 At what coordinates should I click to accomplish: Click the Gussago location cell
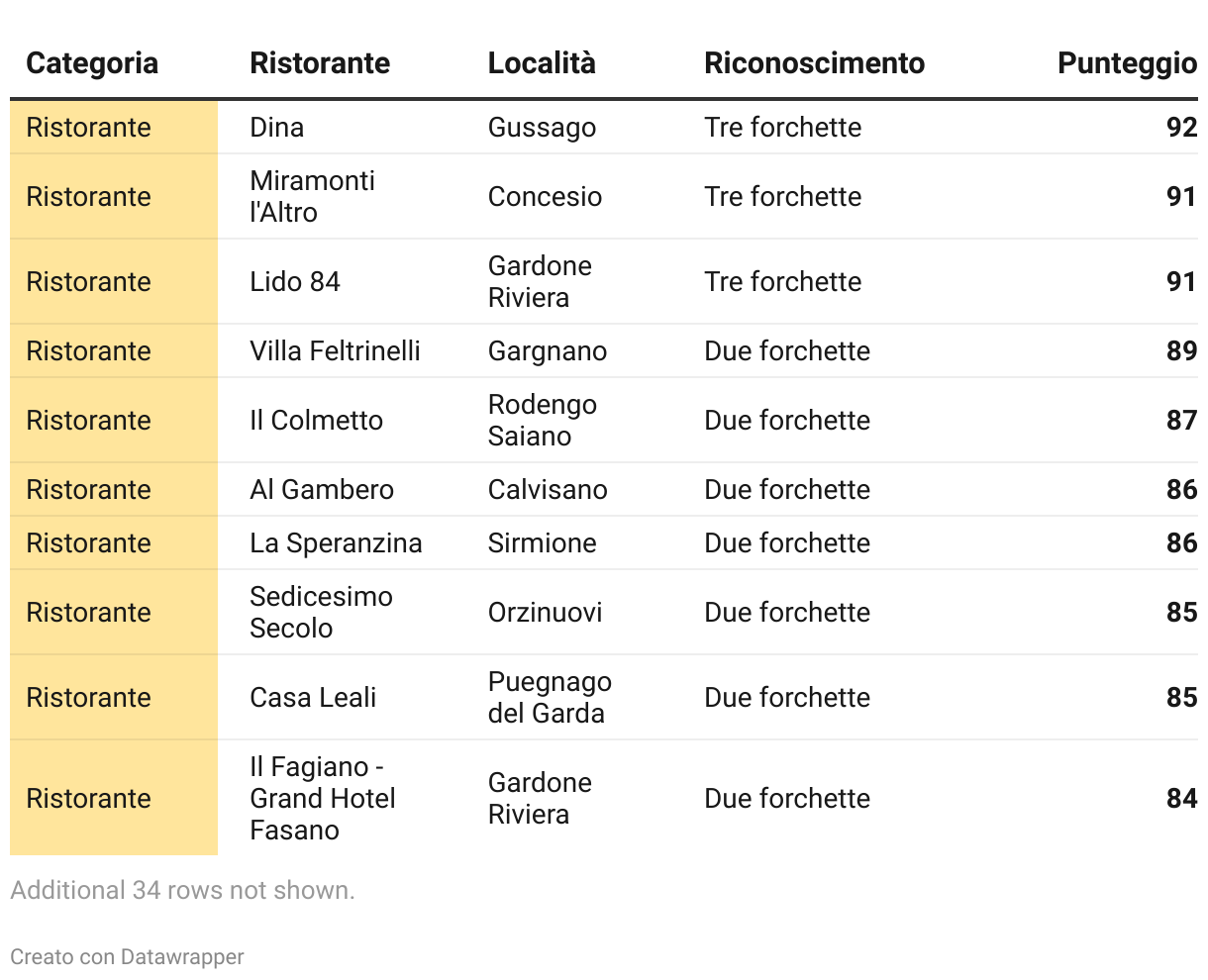542,128
